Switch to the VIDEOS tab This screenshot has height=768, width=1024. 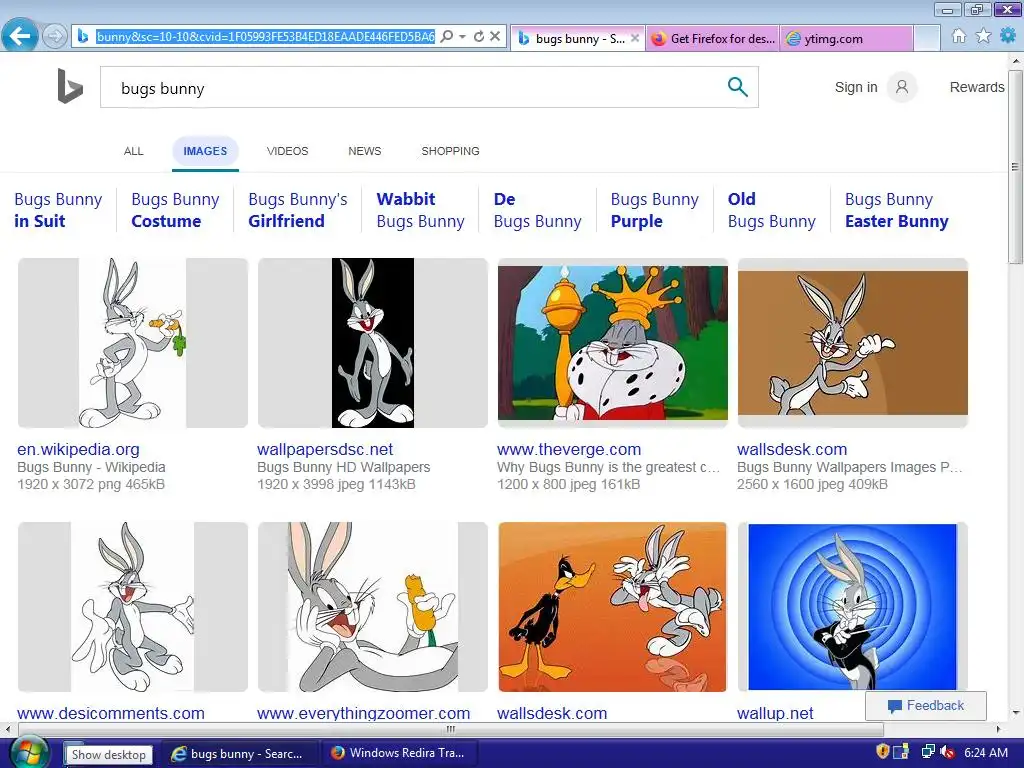(287, 151)
